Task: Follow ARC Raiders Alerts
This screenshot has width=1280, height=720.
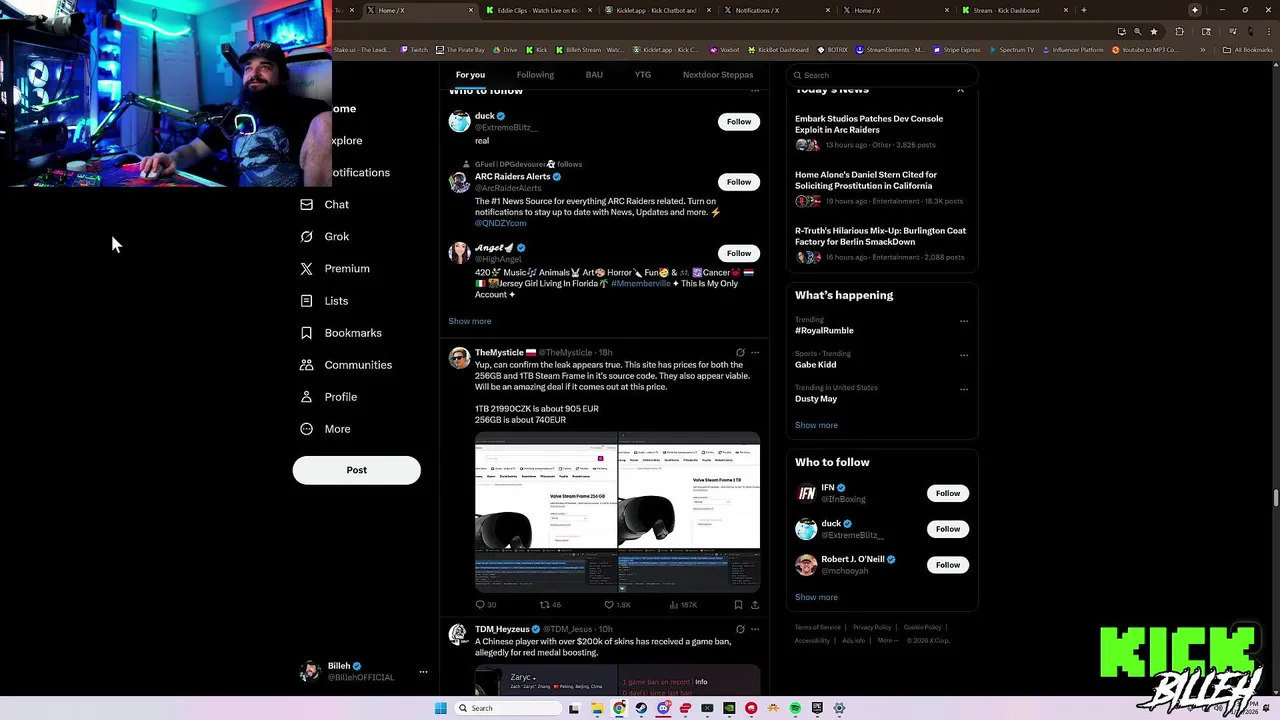Action: point(739,182)
